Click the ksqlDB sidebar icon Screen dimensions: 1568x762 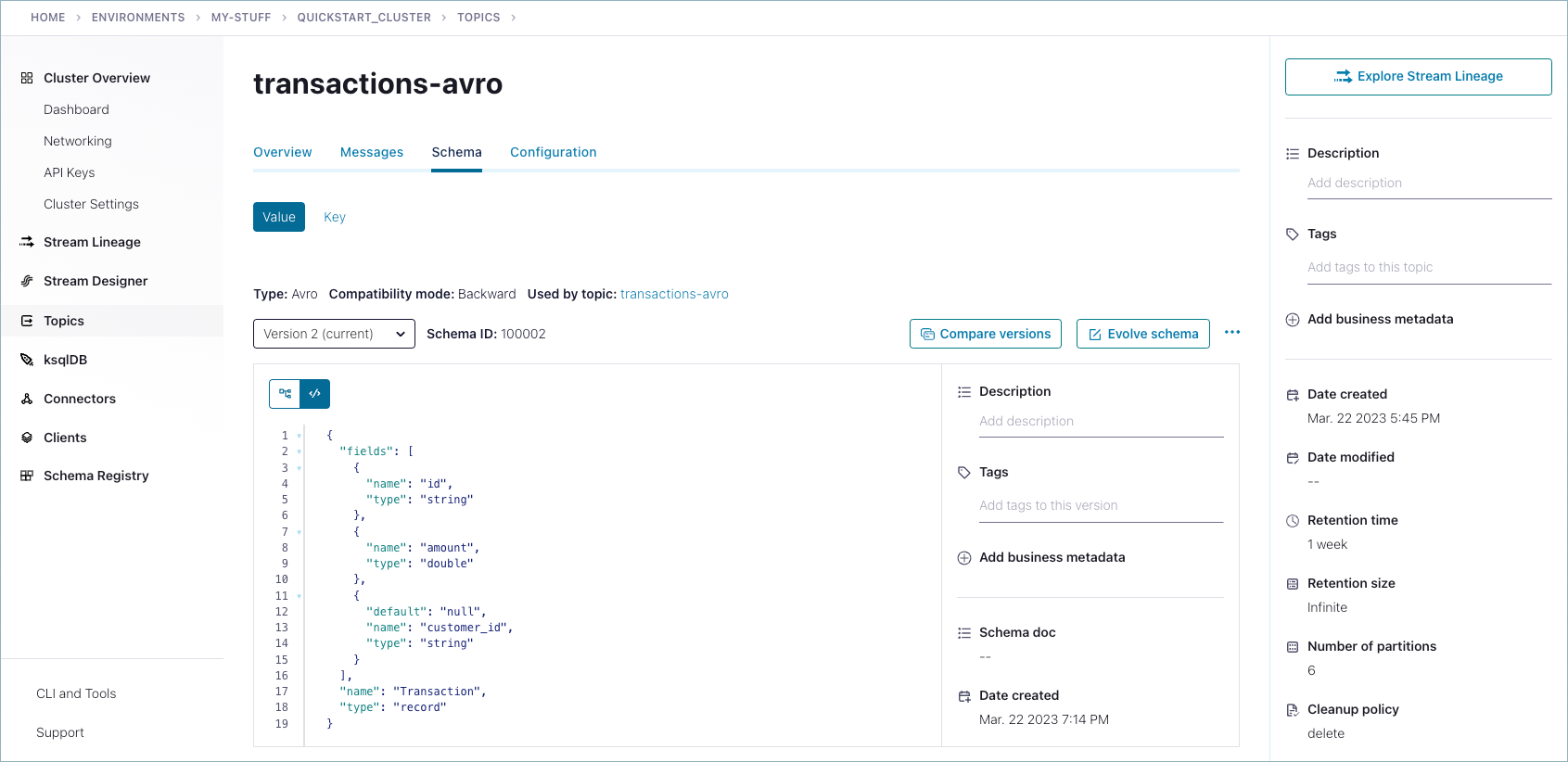[x=27, y=360]
